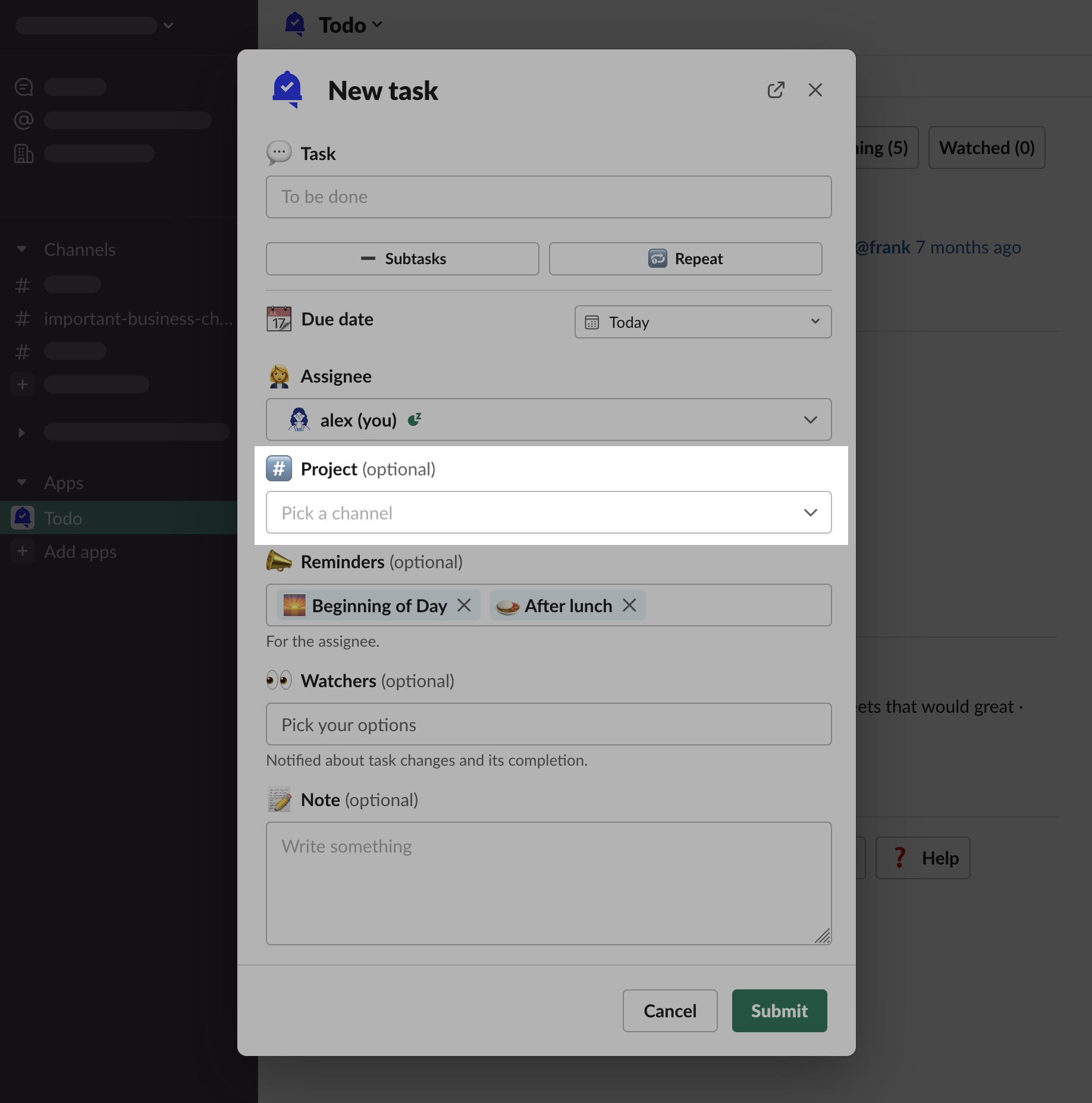1092x1103 pixels.
Task: Remove the After lunch reminder
Action: (x=629, y=605)
